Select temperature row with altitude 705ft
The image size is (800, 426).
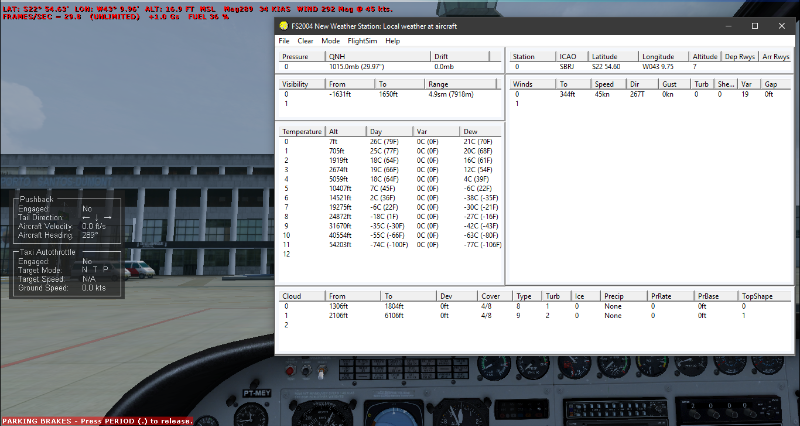390,151
